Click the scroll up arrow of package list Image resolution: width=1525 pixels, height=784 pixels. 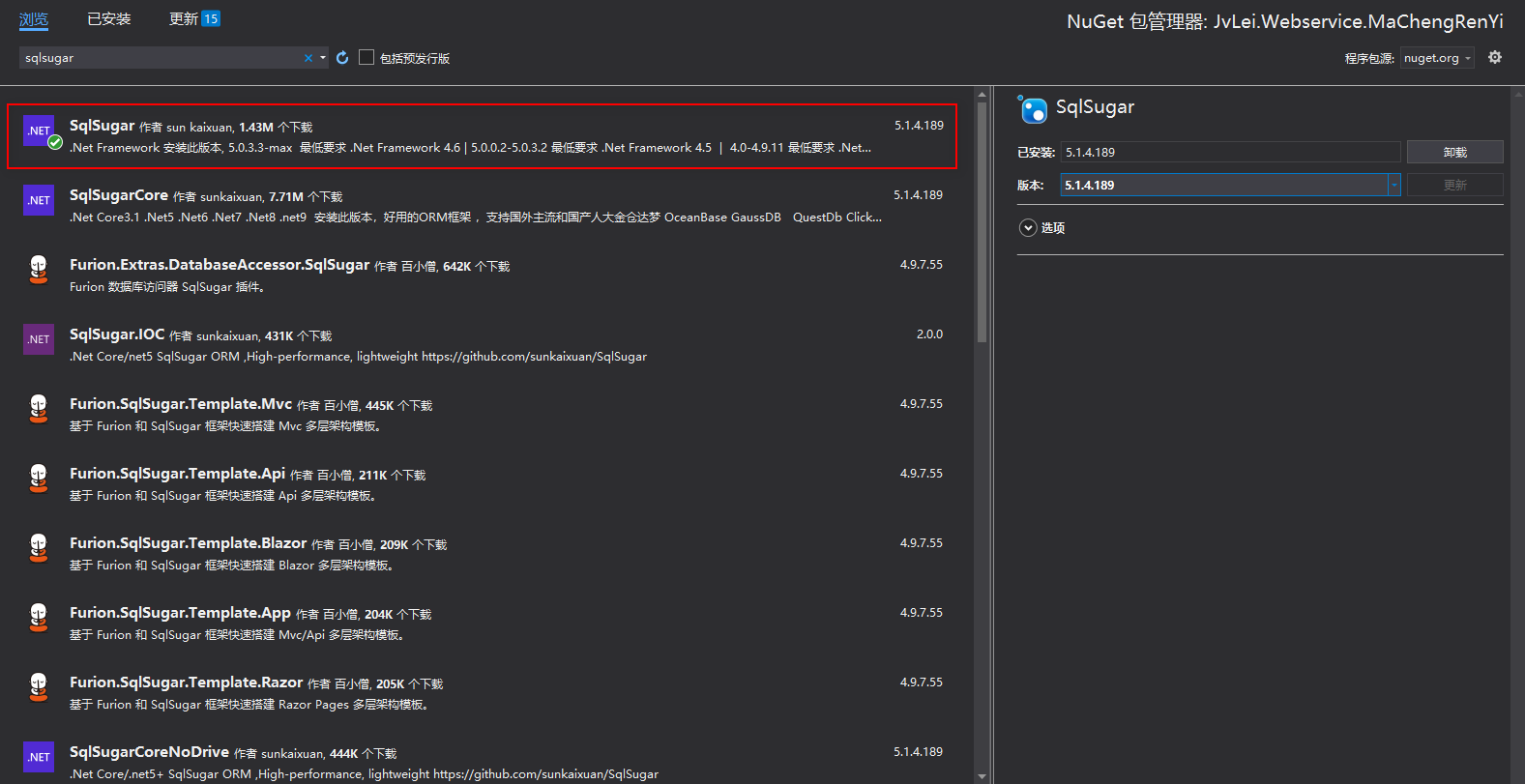(x=982, y=95)
